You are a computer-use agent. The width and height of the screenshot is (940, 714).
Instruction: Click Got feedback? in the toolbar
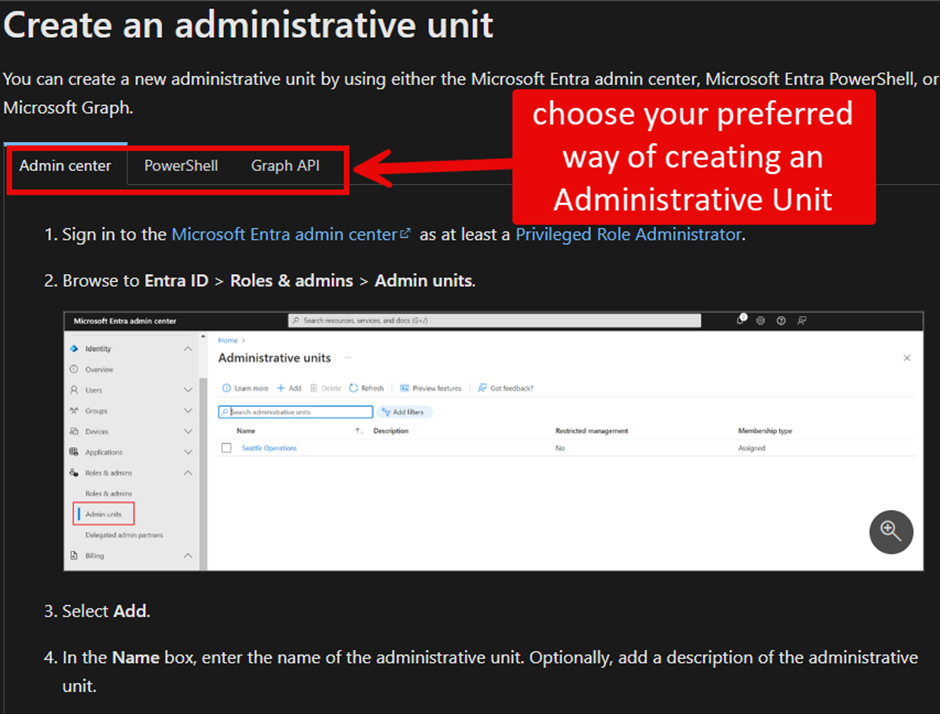pyautogui.click(x=505, y=388)
